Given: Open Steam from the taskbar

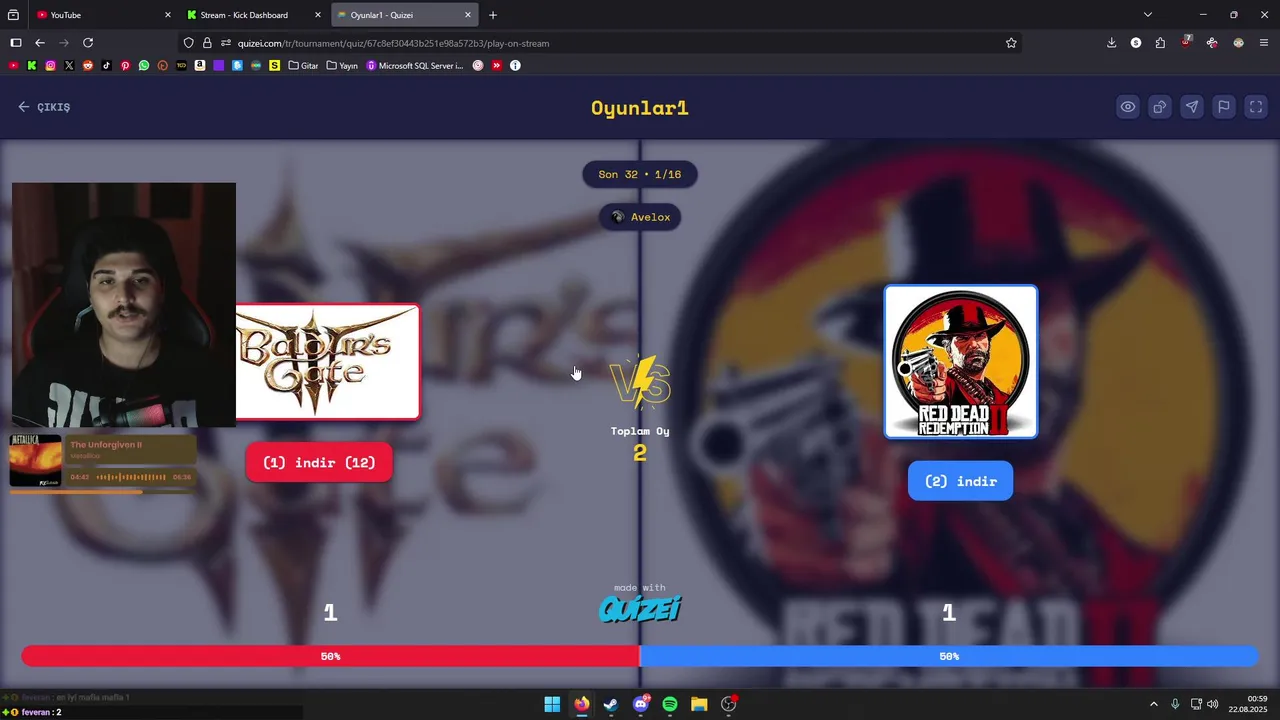Looking at the screenshot, I should tap(611, 704).
